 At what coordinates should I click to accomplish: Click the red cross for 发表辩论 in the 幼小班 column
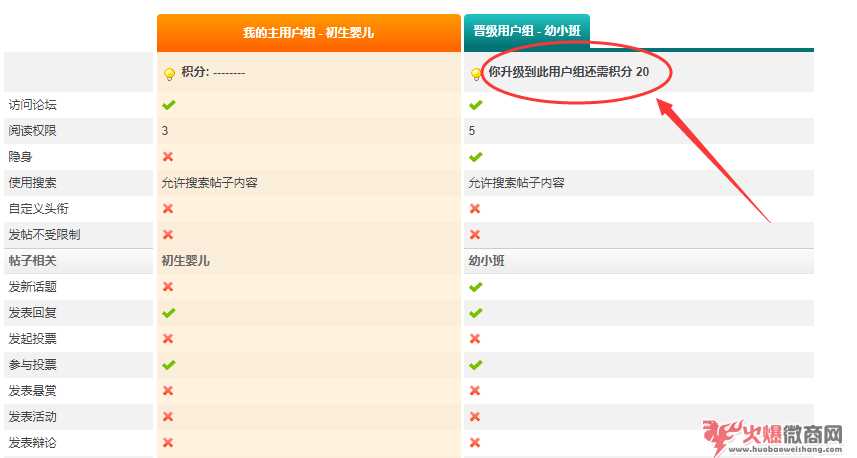(475, 443)
